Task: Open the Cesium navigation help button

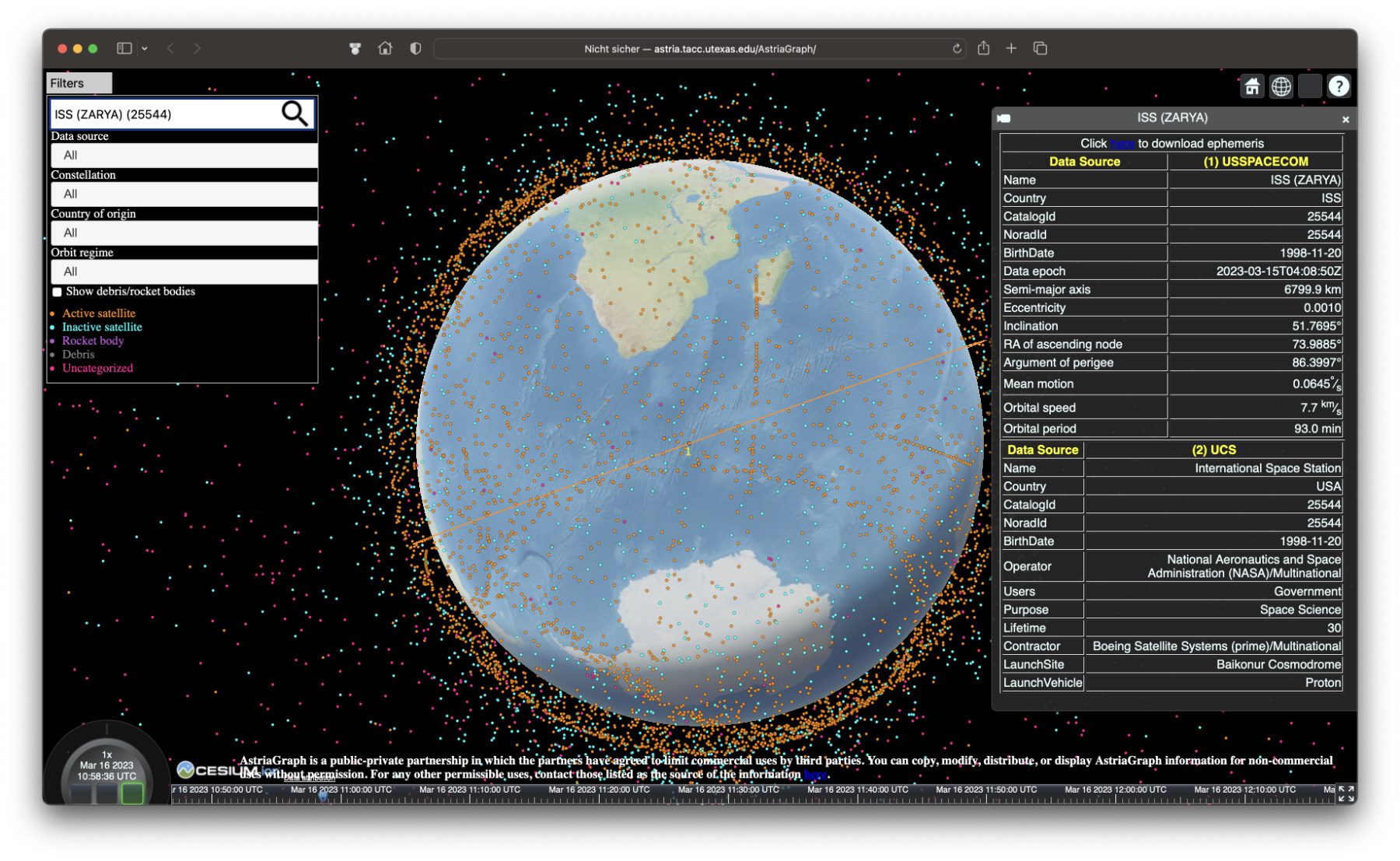Action: tap(1339, 86)
